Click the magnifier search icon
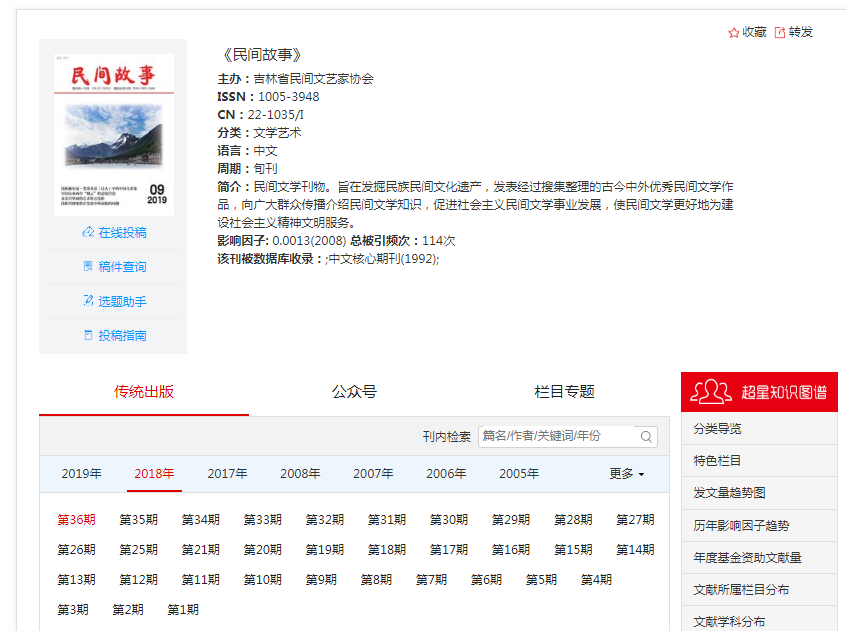Viewport: 846px width, 631px height. tap(647, 436)
